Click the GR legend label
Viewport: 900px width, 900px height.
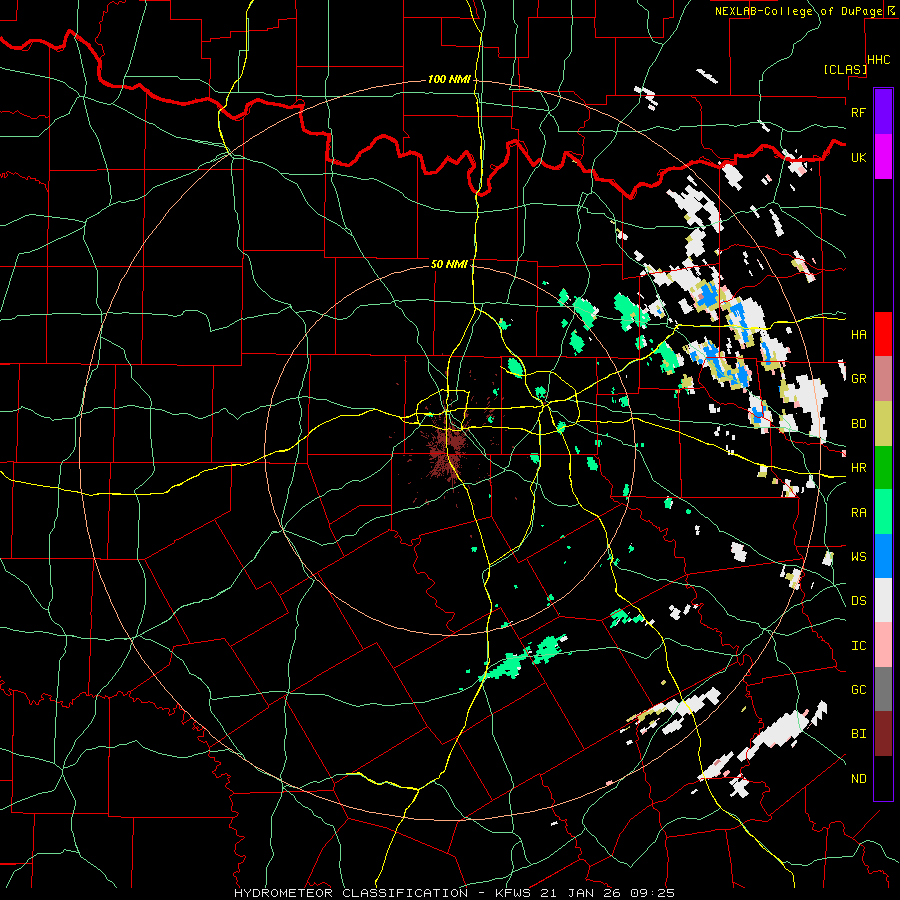coord(858,379)
